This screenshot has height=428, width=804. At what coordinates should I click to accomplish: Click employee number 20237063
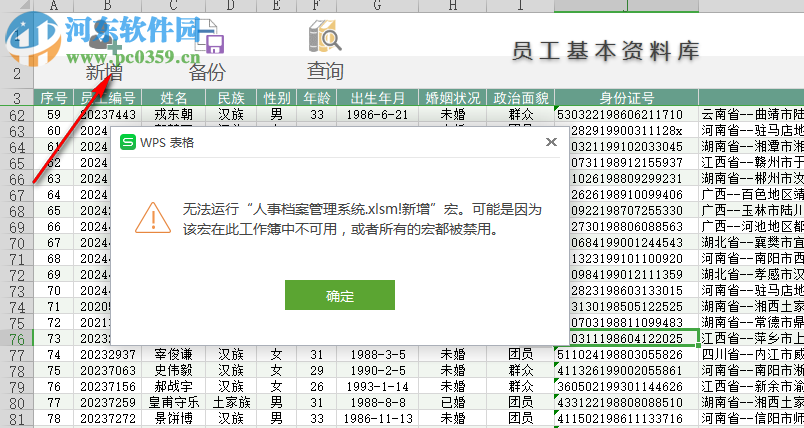tap(108, 371)
